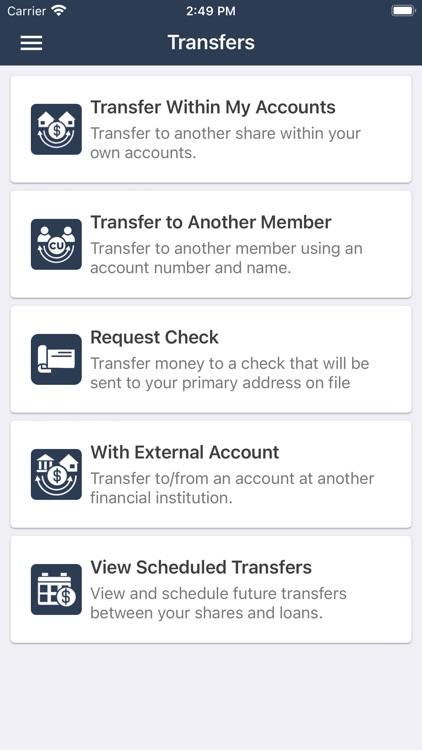Tap the Transfer Within My Accounts icon
Viewport: 422px width, 750px height.
click(56, 129)
